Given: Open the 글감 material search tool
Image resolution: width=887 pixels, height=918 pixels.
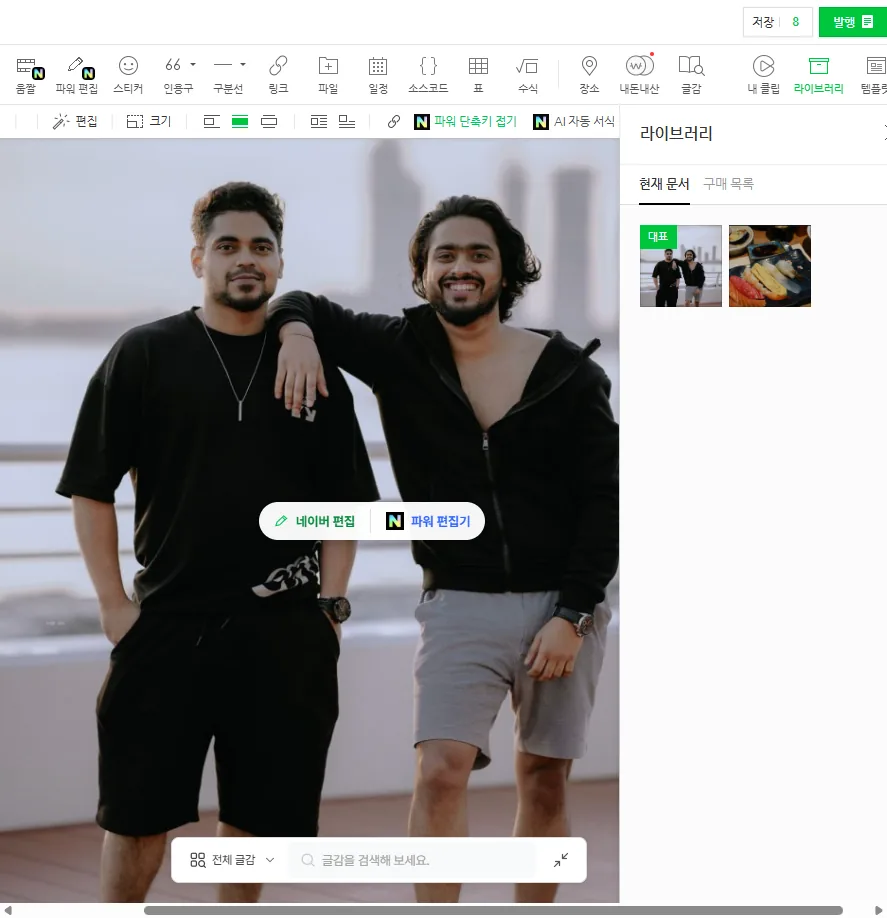Looking at the screenshot, I should tap(691, 75).
